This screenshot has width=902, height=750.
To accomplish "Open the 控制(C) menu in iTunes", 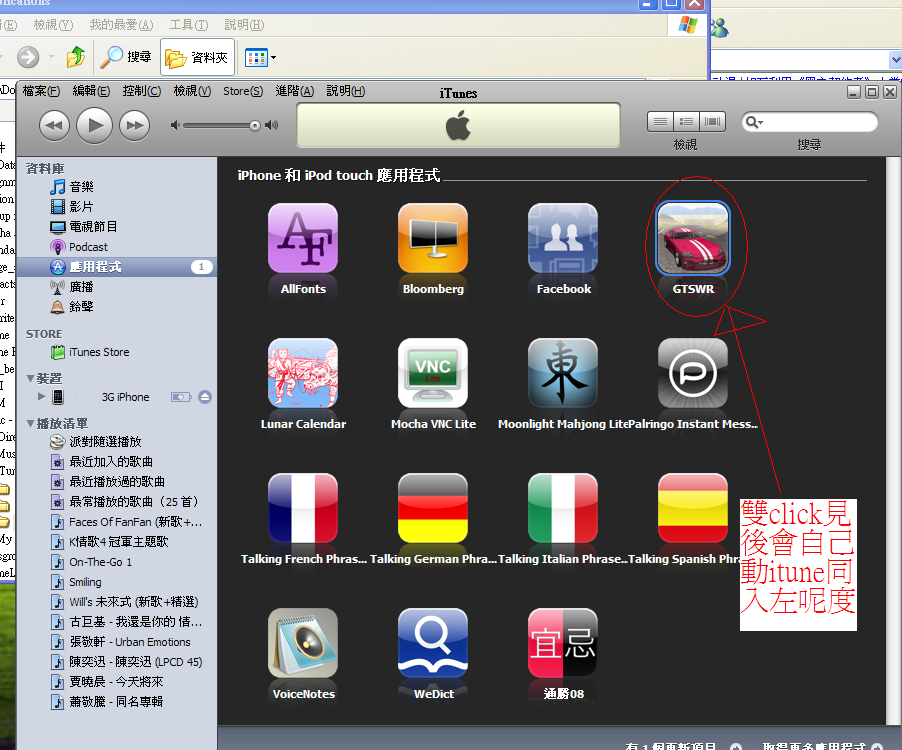I will 141,91.
